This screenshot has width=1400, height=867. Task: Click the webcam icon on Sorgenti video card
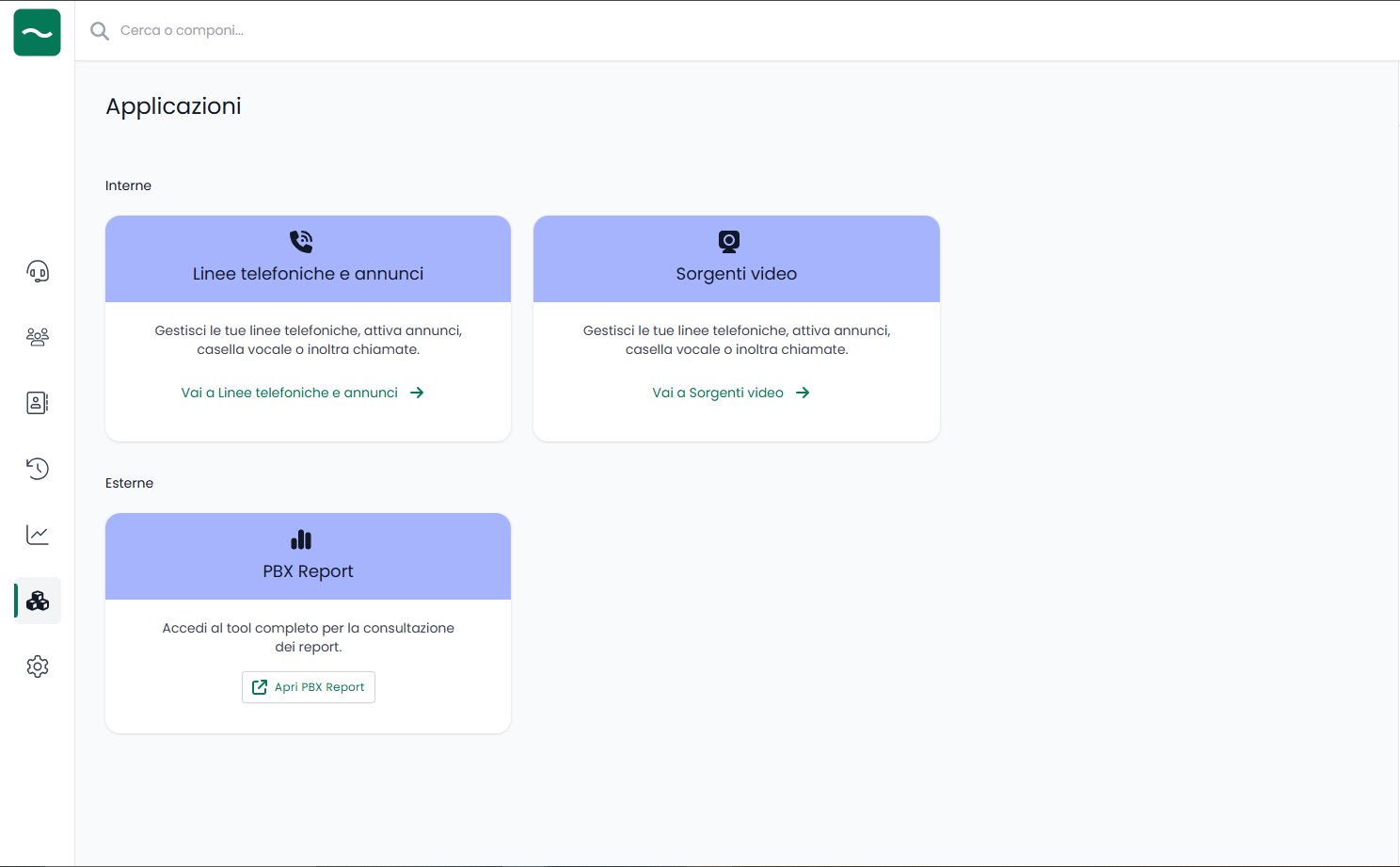[x=729, y=242]
